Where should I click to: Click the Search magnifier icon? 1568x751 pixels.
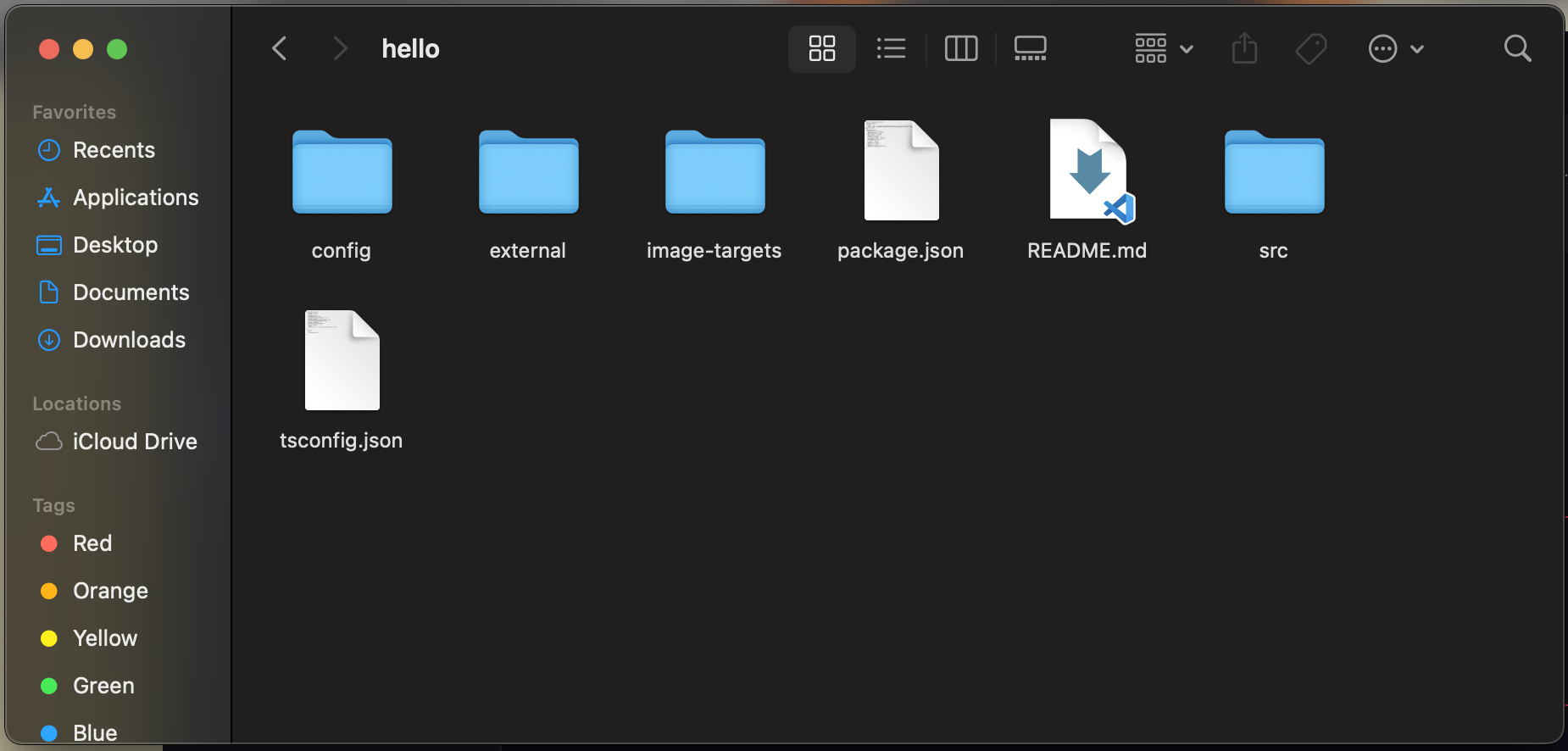(1517, 48)
